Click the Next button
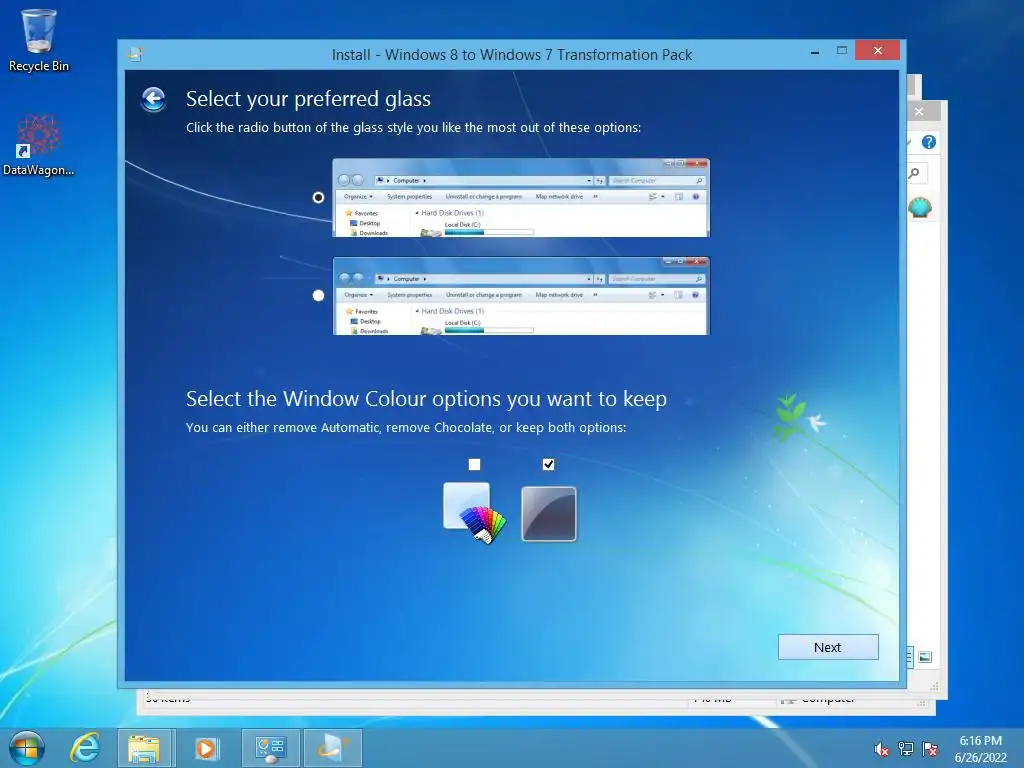Image resolution: width=1024 pixels, height=768 pixels. coord(827,647)
